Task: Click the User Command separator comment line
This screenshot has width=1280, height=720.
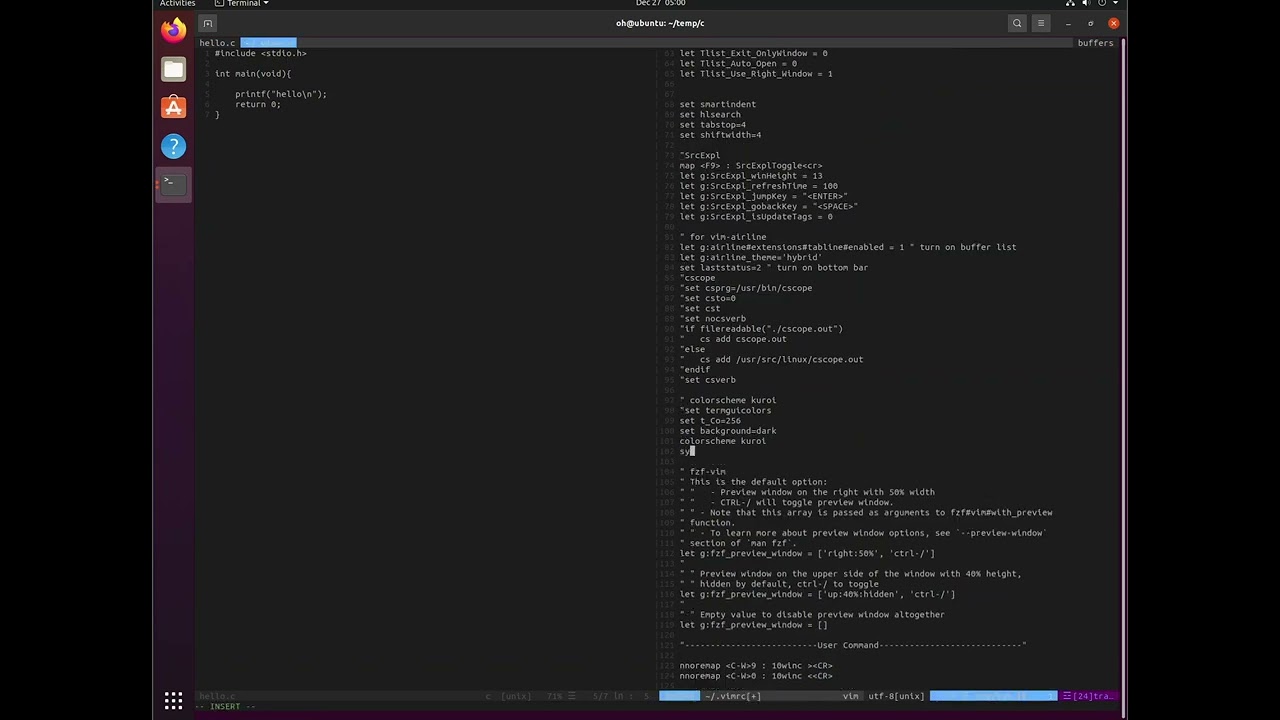Action: 853,646
